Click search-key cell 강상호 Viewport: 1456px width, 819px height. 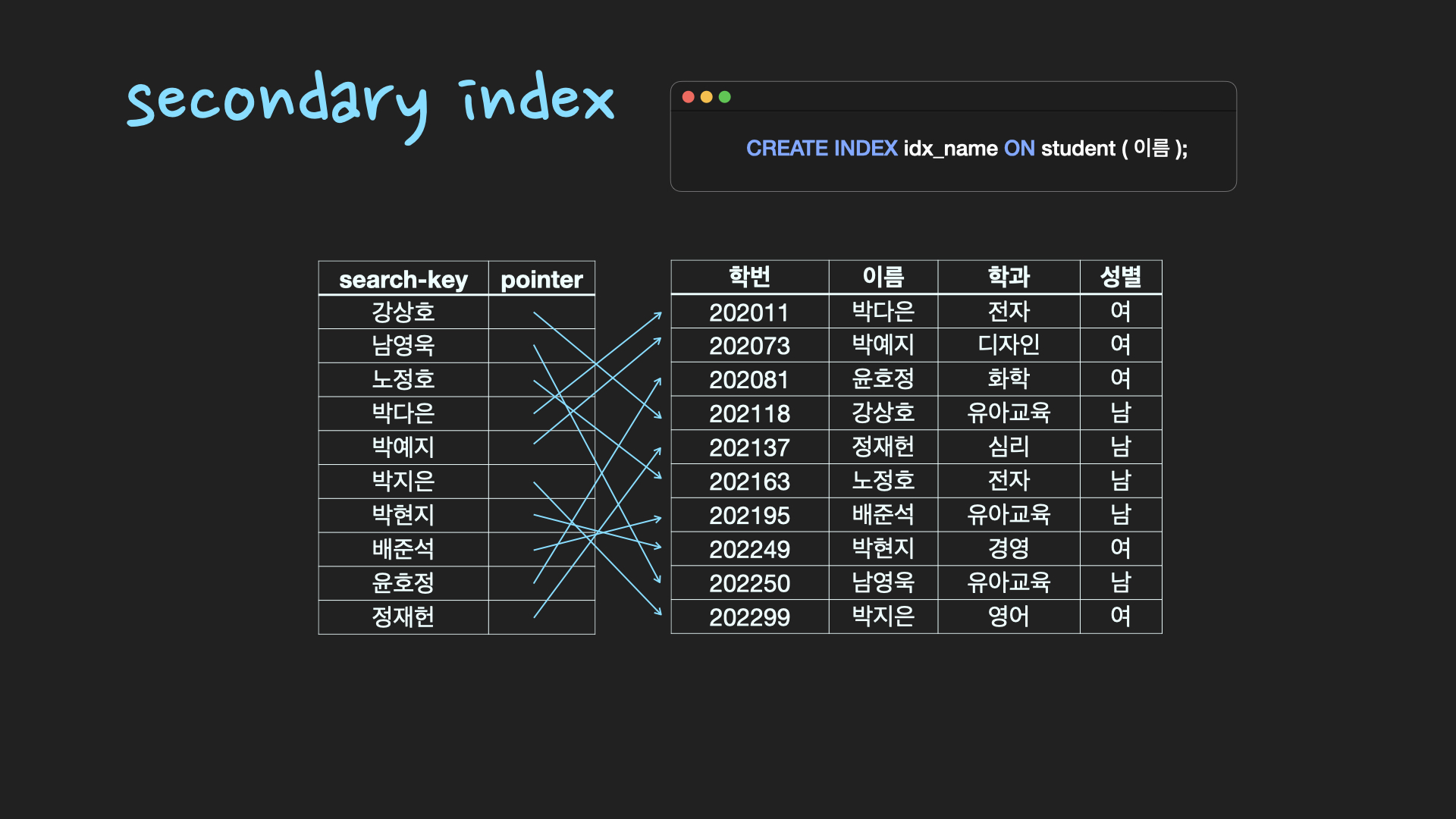(403, 312)
